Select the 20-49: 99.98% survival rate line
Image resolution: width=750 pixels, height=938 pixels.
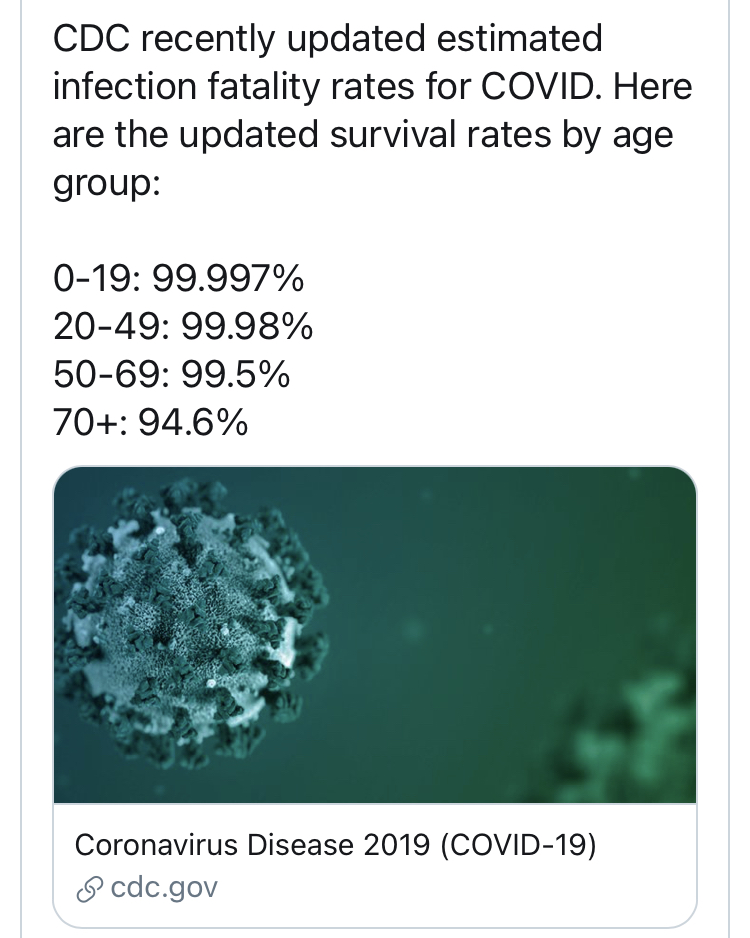pyautogui.click(x=182, y=327)
